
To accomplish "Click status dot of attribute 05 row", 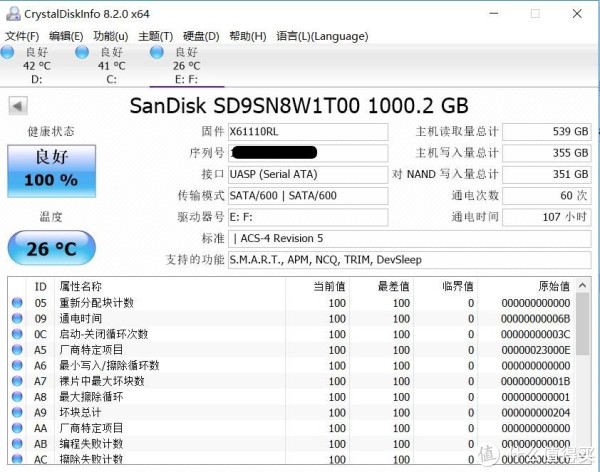I will pos(17,302).
